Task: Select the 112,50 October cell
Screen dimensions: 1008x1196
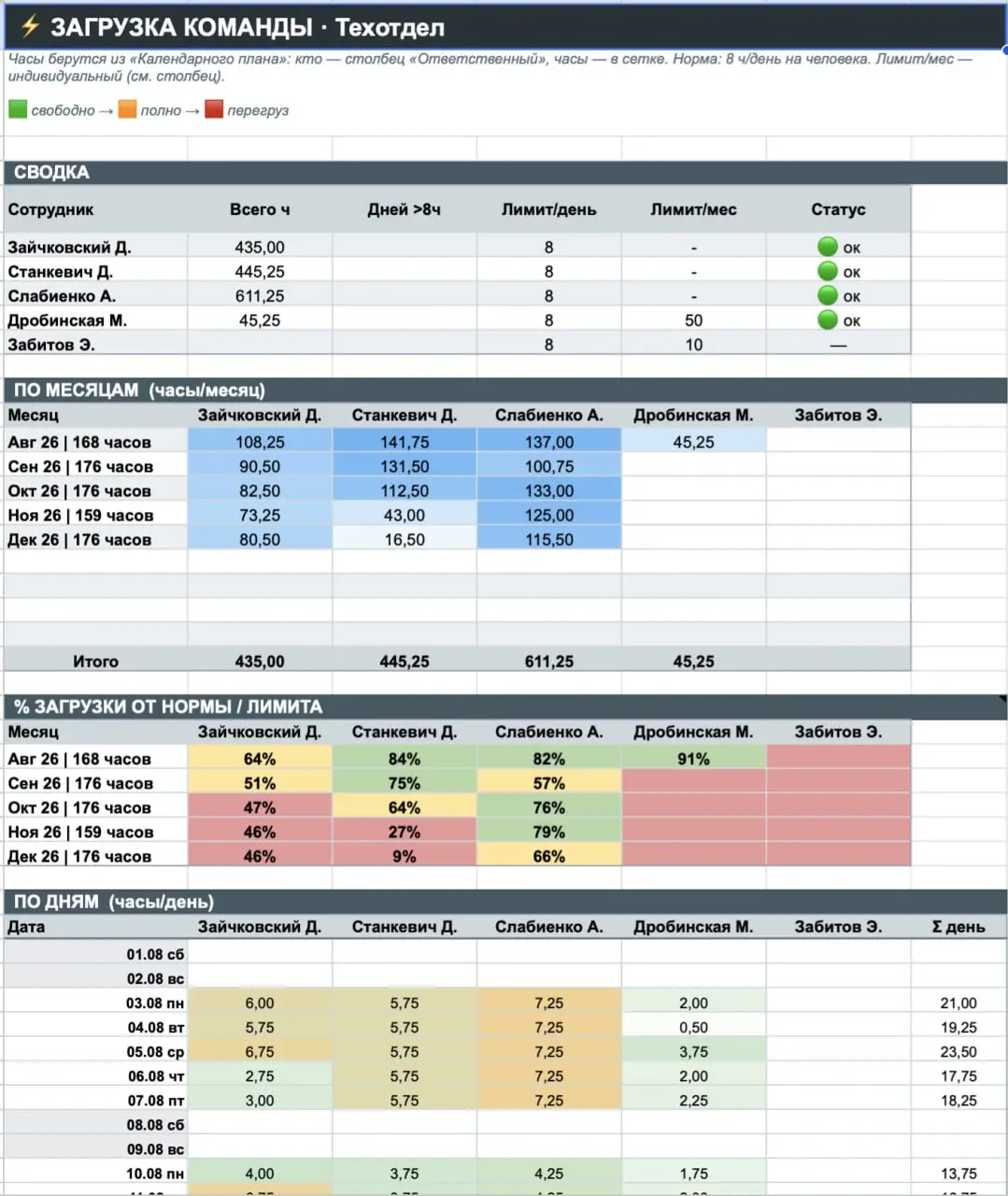Action: pyautogui.click(x=405, y=490)
